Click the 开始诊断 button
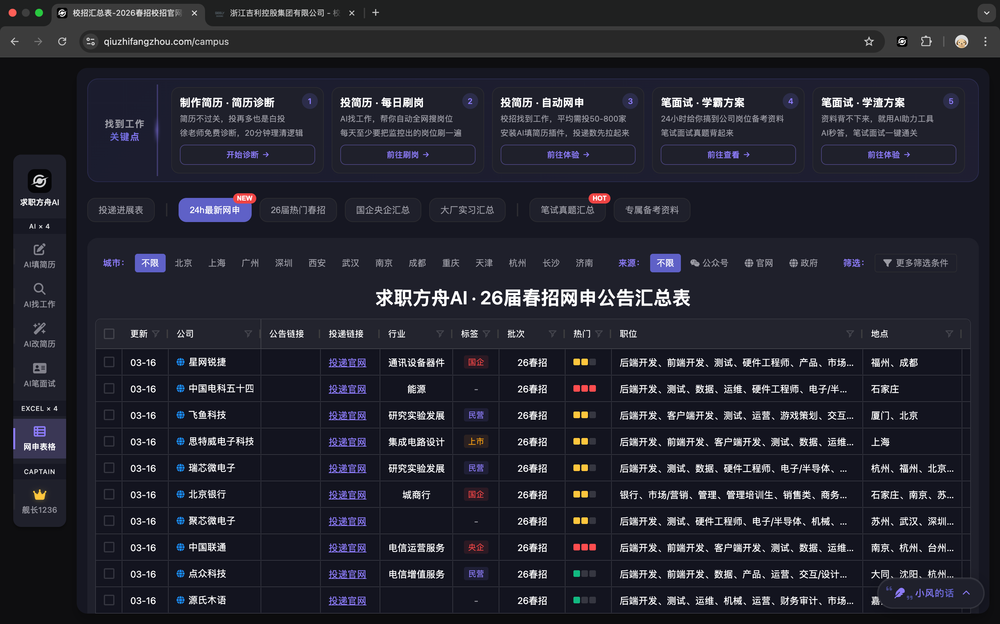Screen dimensions: 1000x624 pyautogui.click(x=247, y=155)
